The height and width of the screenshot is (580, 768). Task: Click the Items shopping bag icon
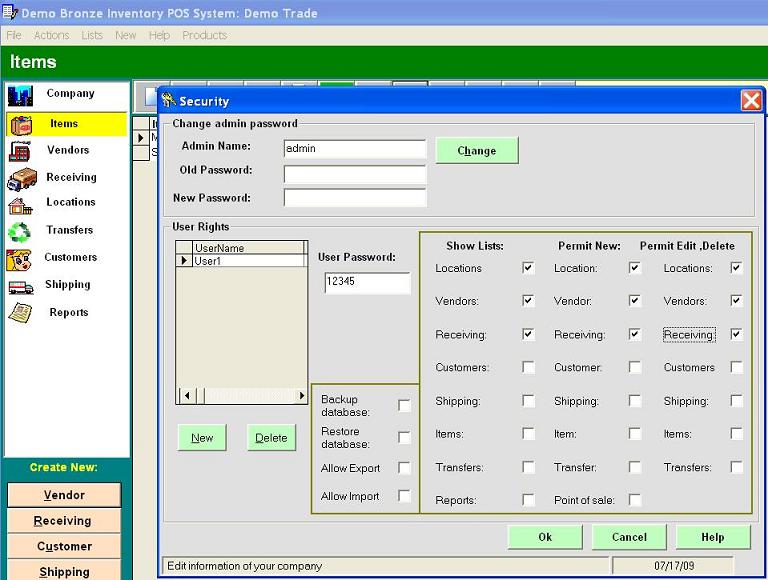coord(21,125)
